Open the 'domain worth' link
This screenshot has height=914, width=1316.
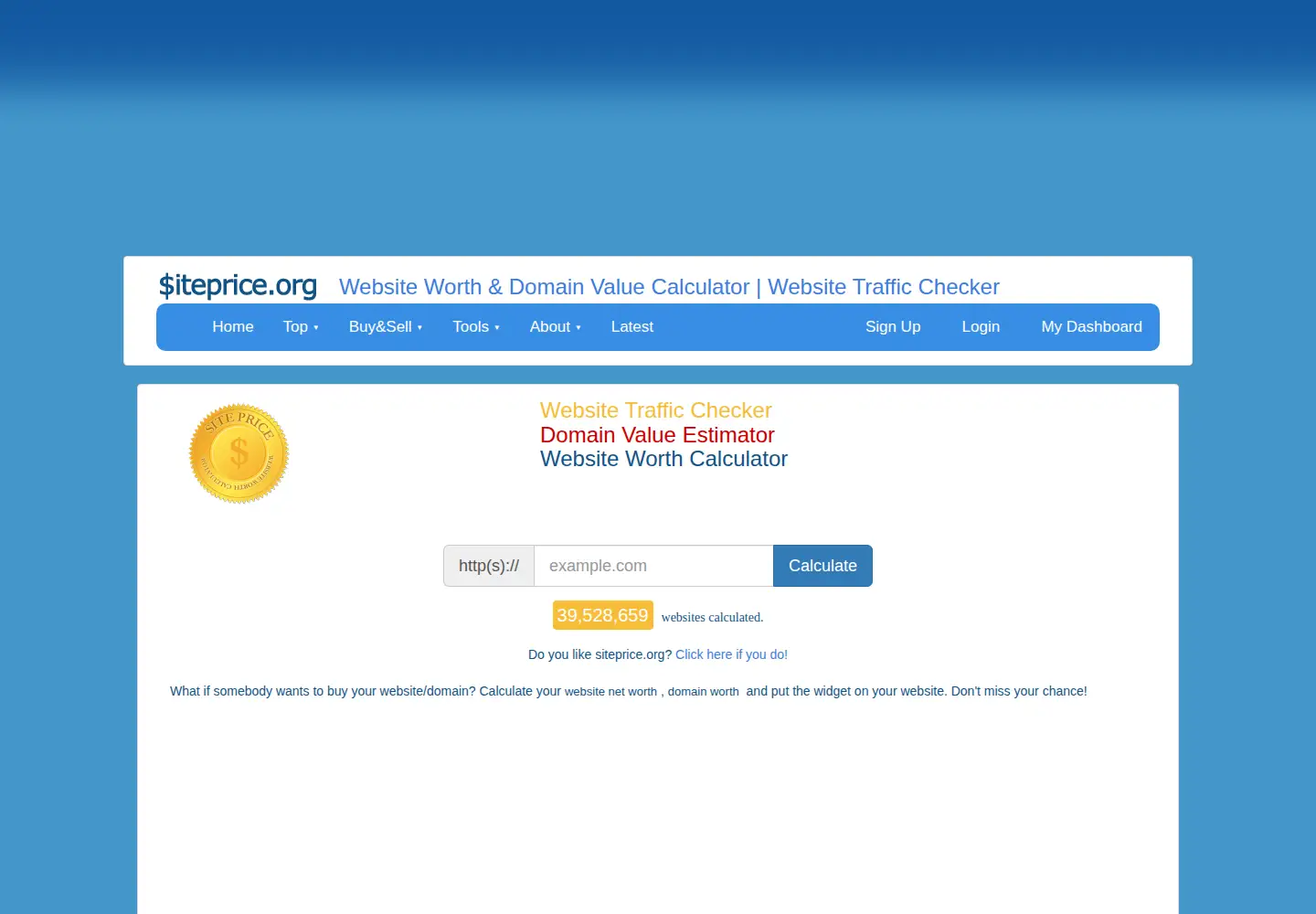[703, 692]
